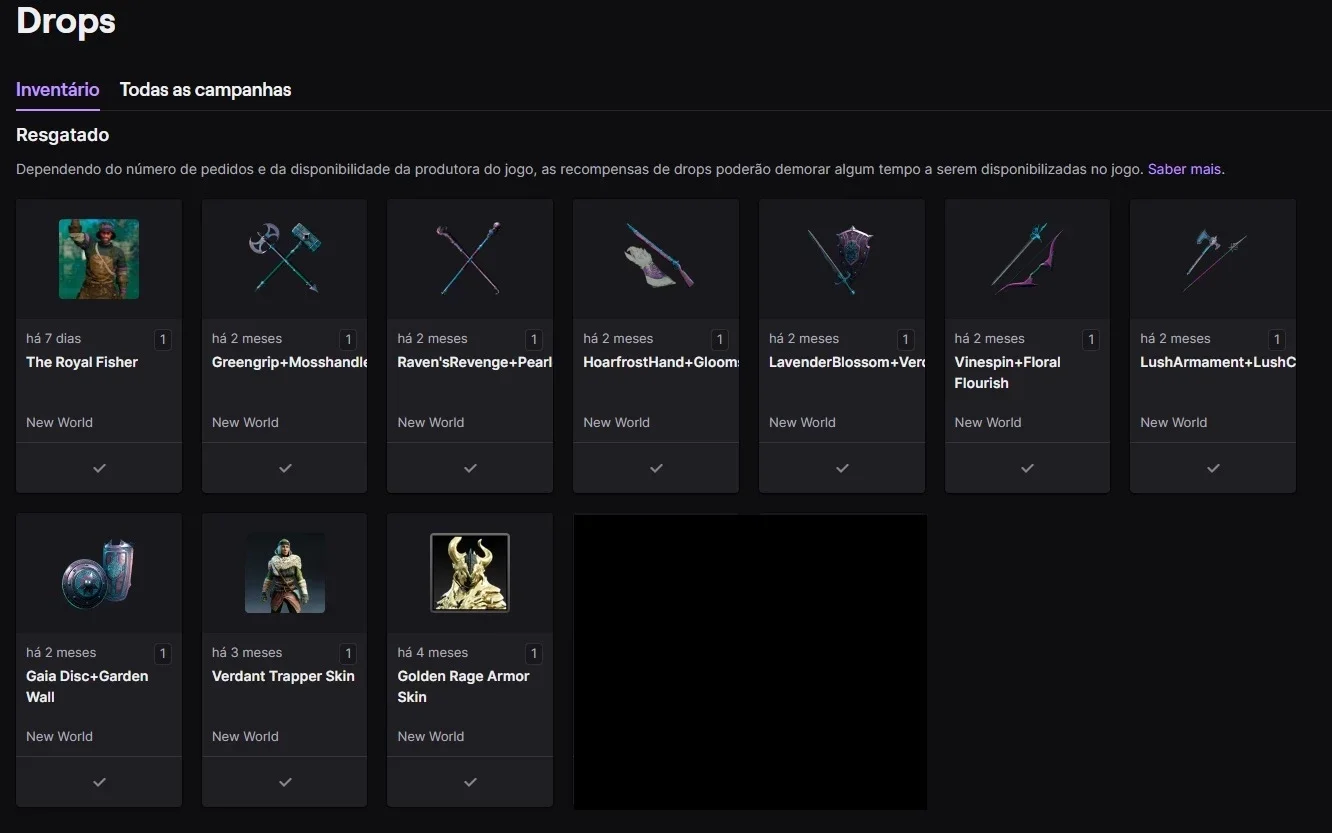This screenshot has width=1332, height=833.
Task: Click the checkmark under Gaia Disc+Garden Wall
Action: (99, 782)
